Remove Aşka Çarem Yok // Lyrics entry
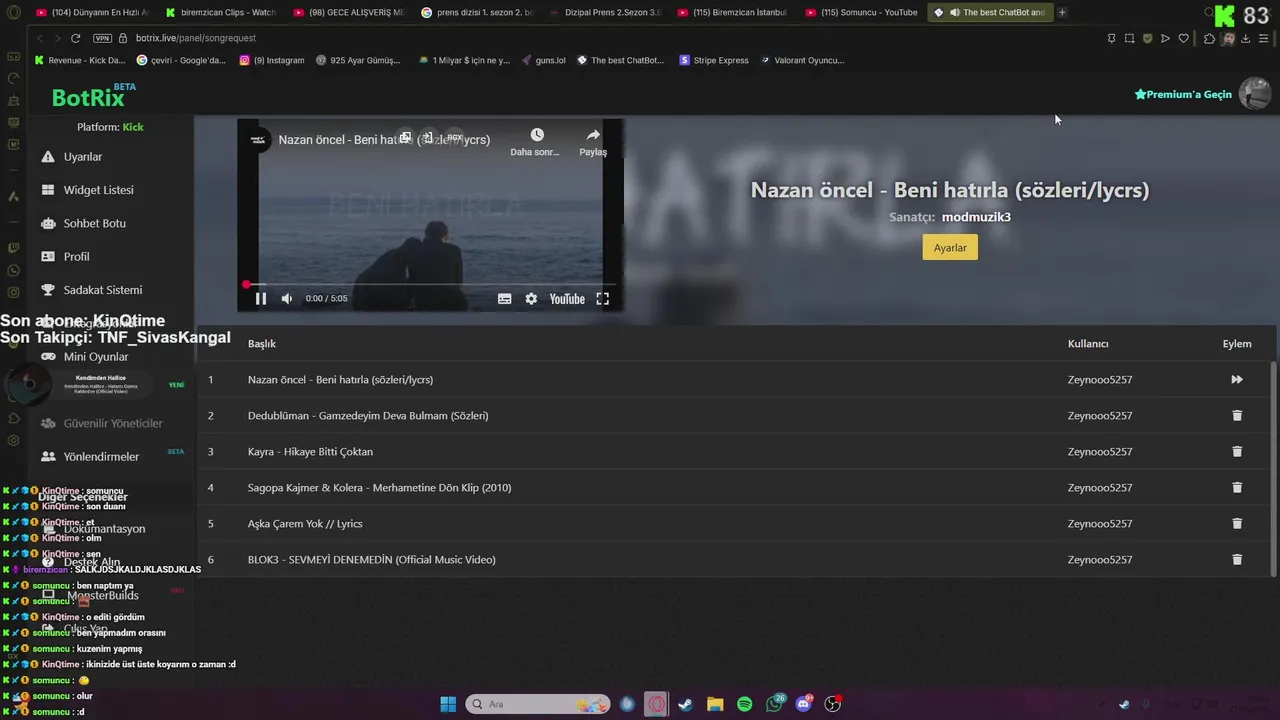This screenshot has width=1280, height=720. [x=1237, y=523]
